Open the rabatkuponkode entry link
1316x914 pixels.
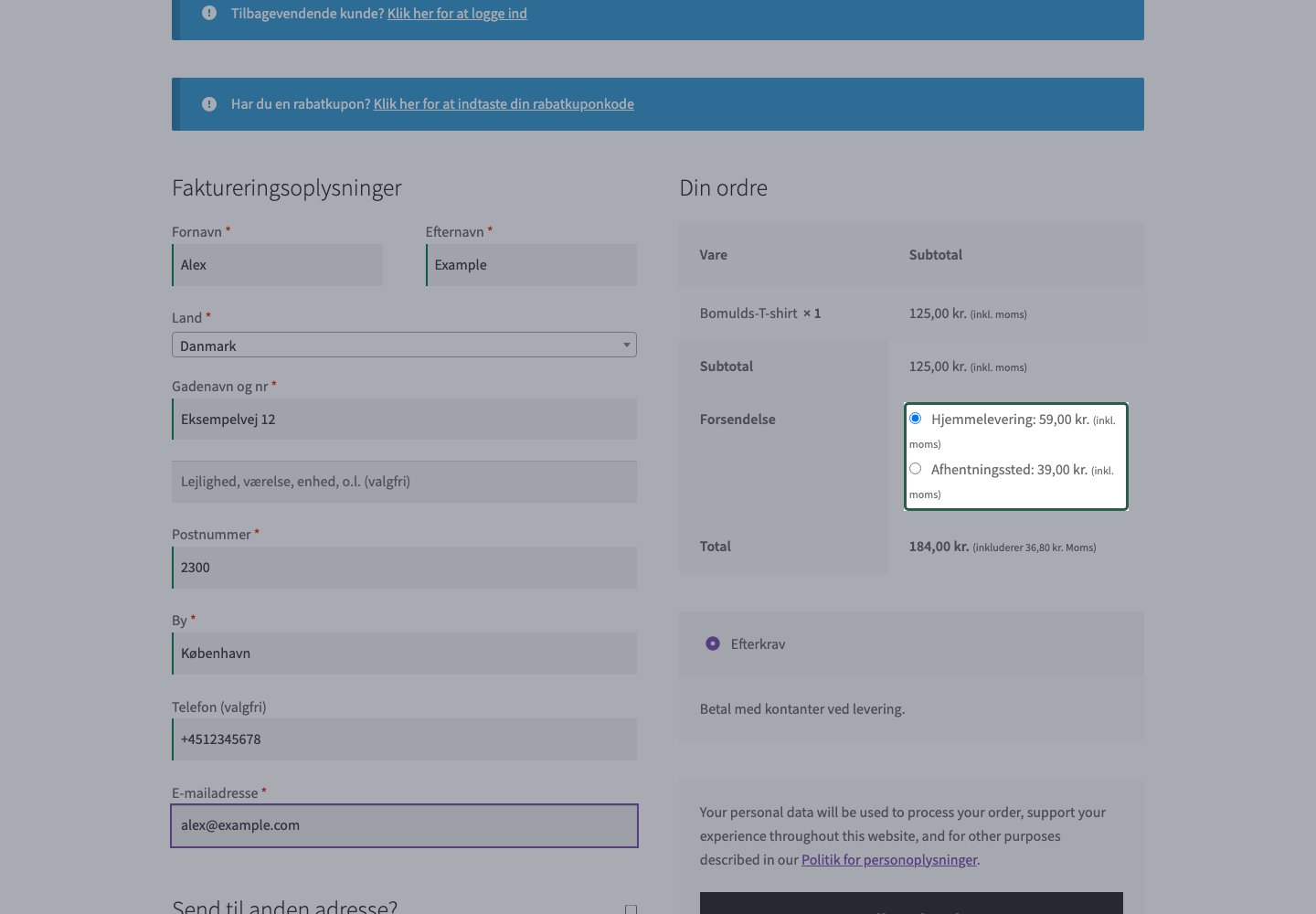coord(504,104)
